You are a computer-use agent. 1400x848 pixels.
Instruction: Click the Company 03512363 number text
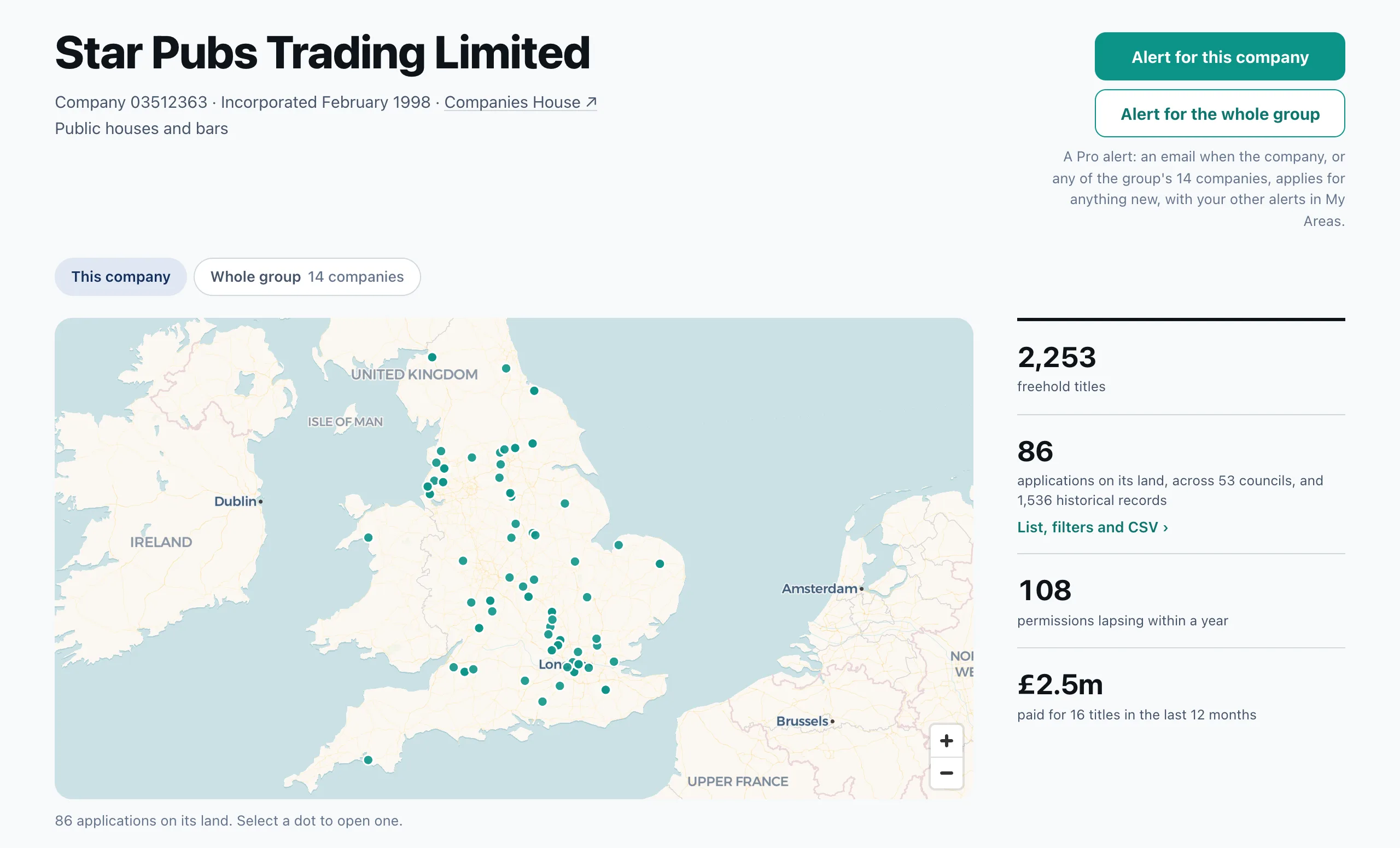[x=131, y=102]
